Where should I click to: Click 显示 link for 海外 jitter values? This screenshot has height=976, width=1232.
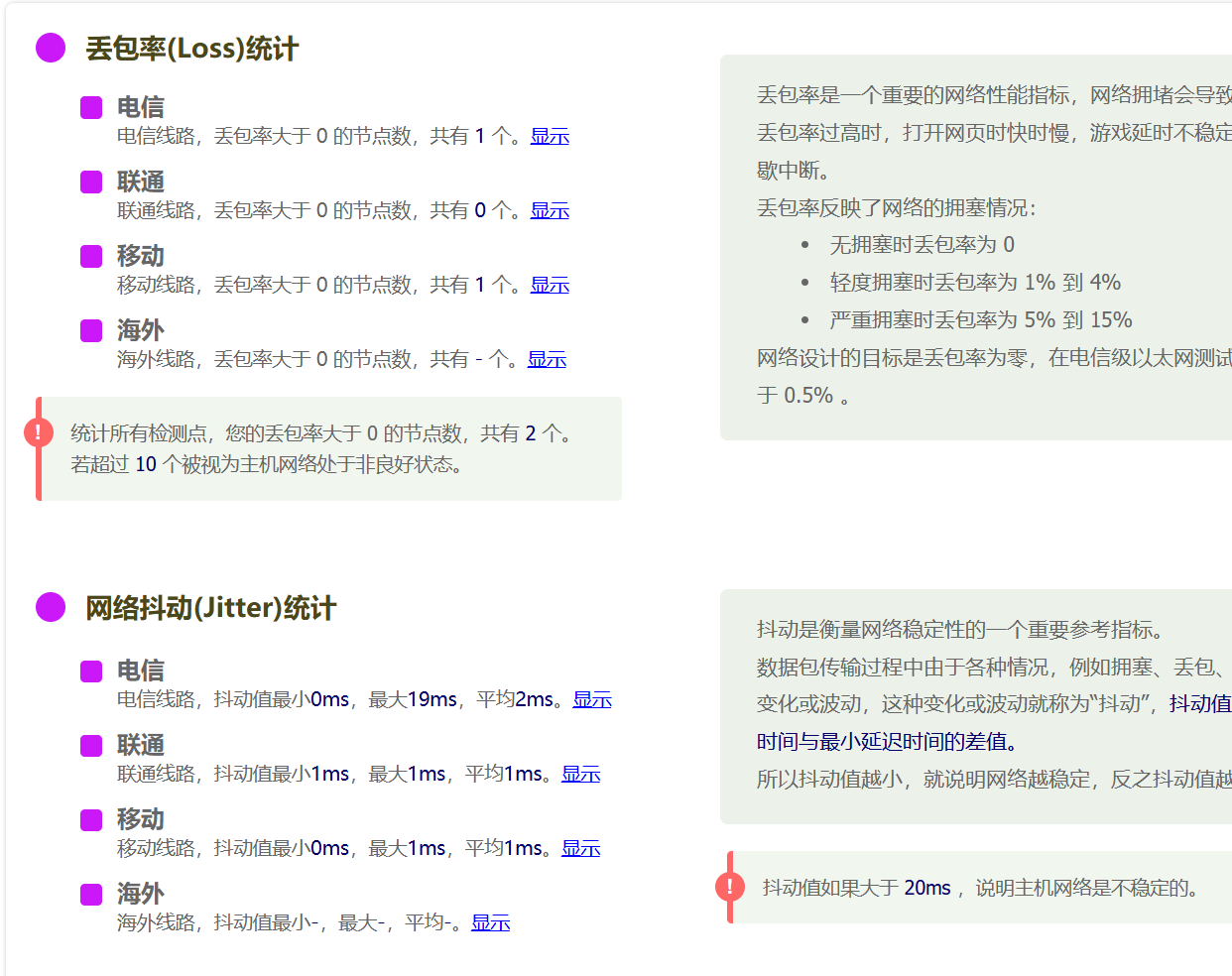click(x=490, y=922)
